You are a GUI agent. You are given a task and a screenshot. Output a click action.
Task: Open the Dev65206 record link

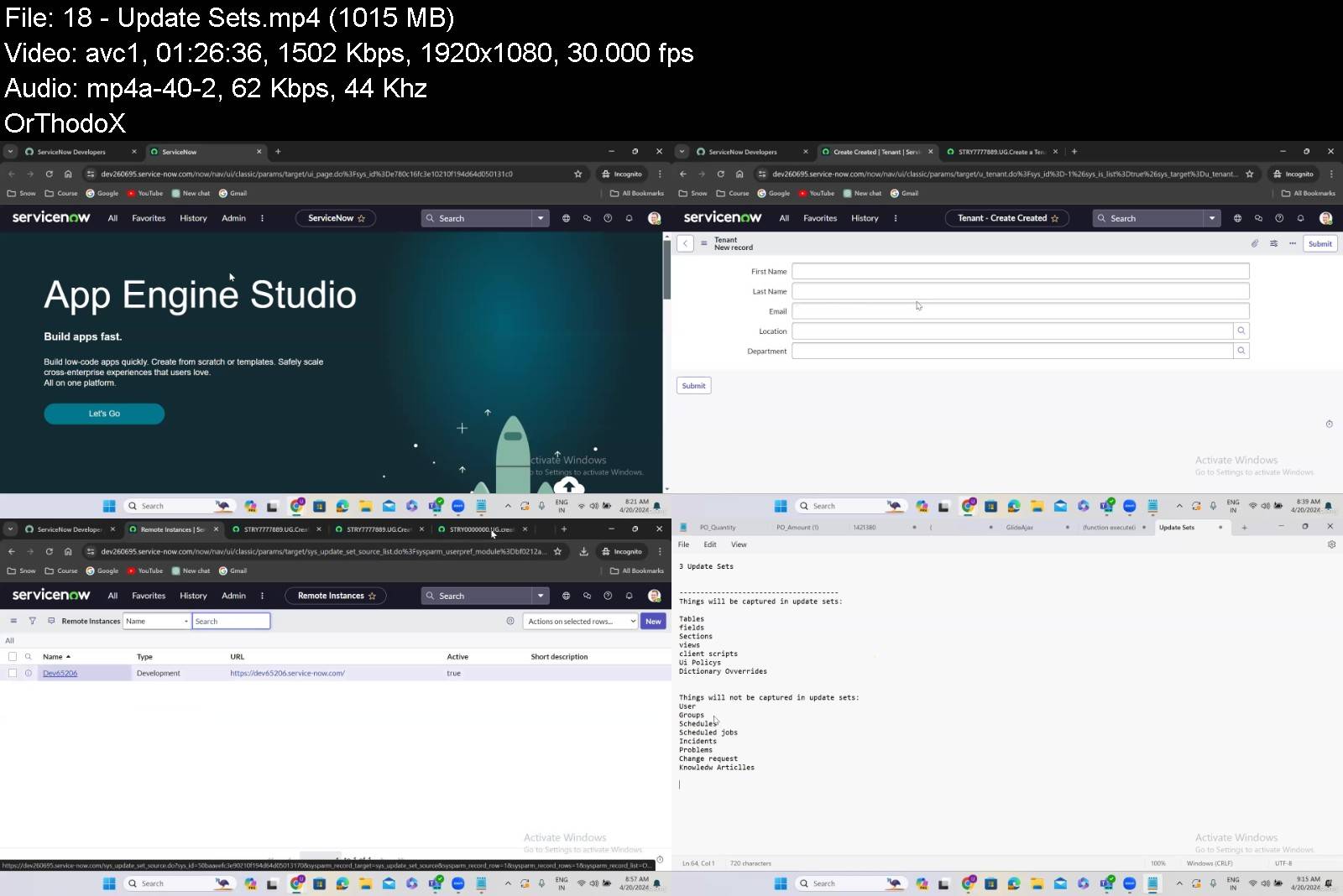coord(60,673)
